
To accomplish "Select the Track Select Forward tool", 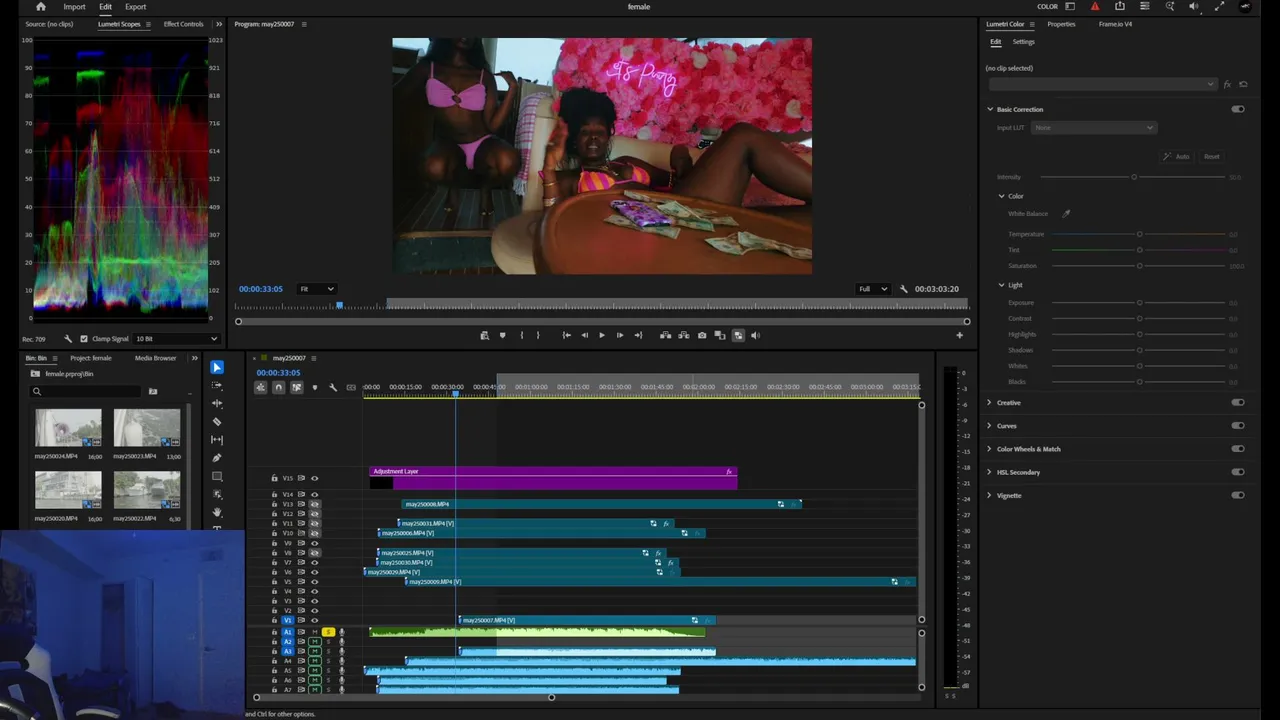I will tap(217, 385).
